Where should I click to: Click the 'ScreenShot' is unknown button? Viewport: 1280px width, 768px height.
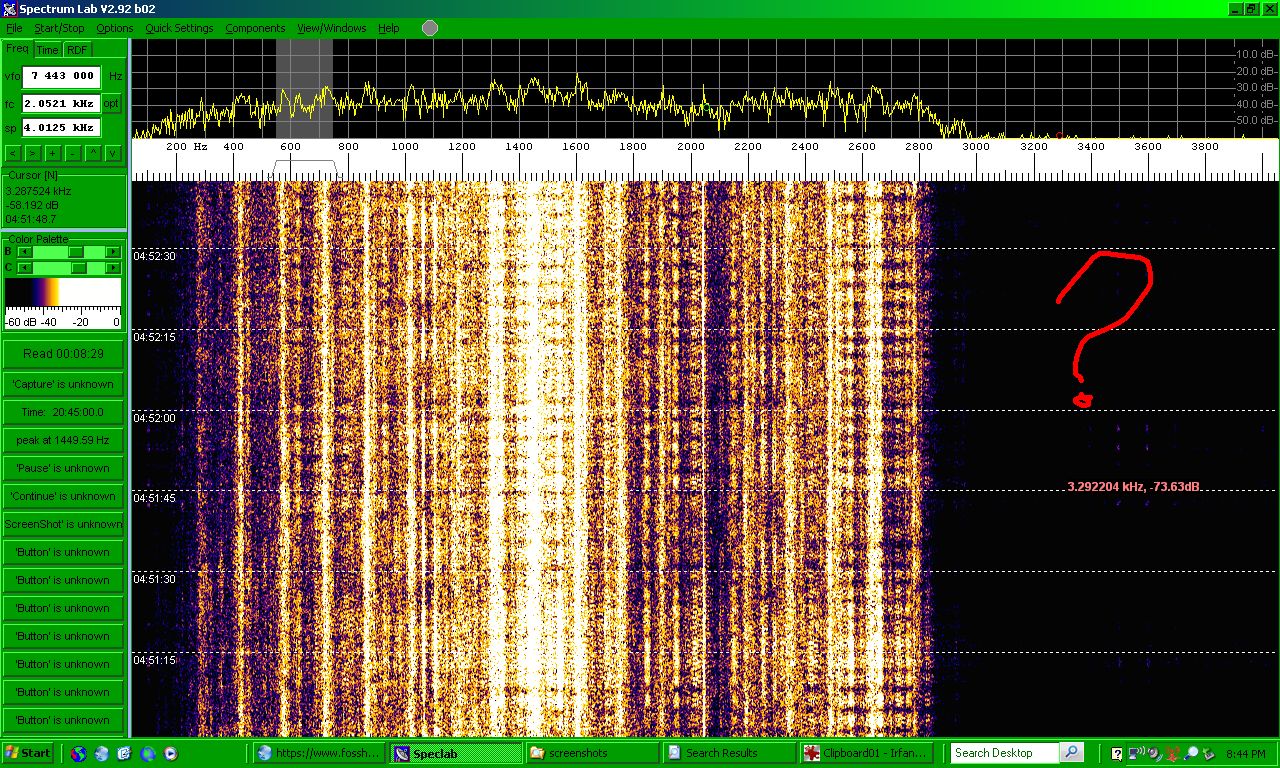point(63,524)
